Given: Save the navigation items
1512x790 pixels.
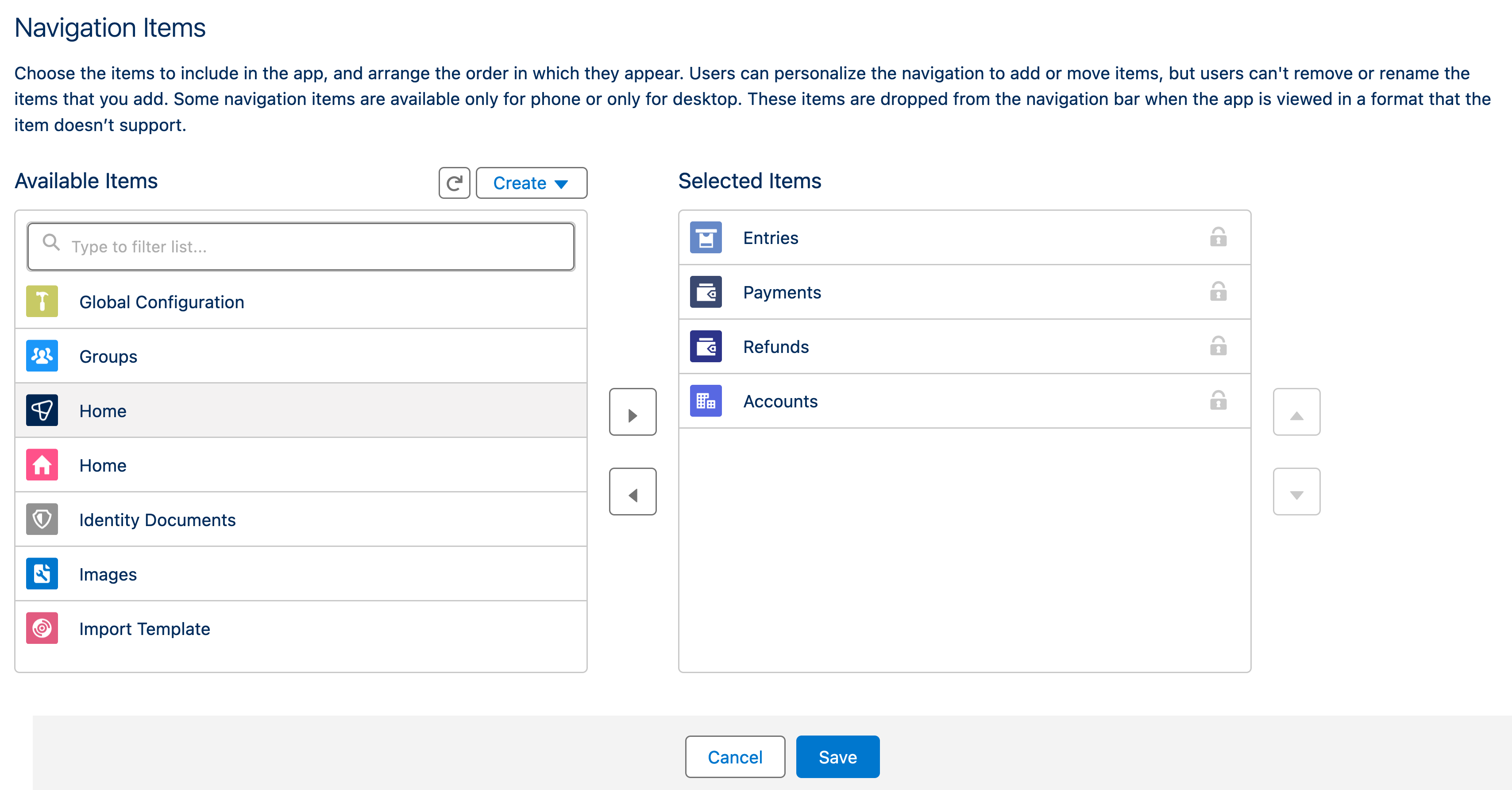Looking at the screenshot, I should 837,757.
